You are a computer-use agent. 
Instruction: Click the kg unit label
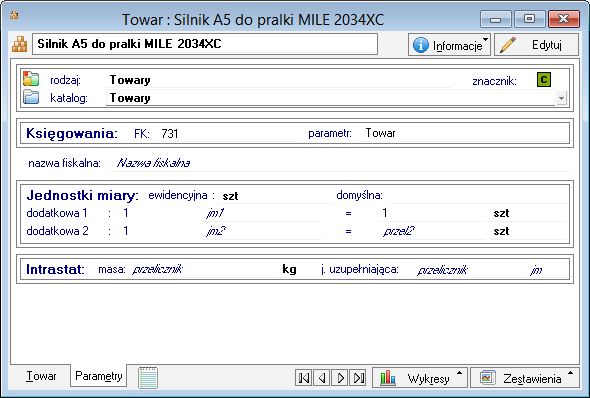coord(289,269)
